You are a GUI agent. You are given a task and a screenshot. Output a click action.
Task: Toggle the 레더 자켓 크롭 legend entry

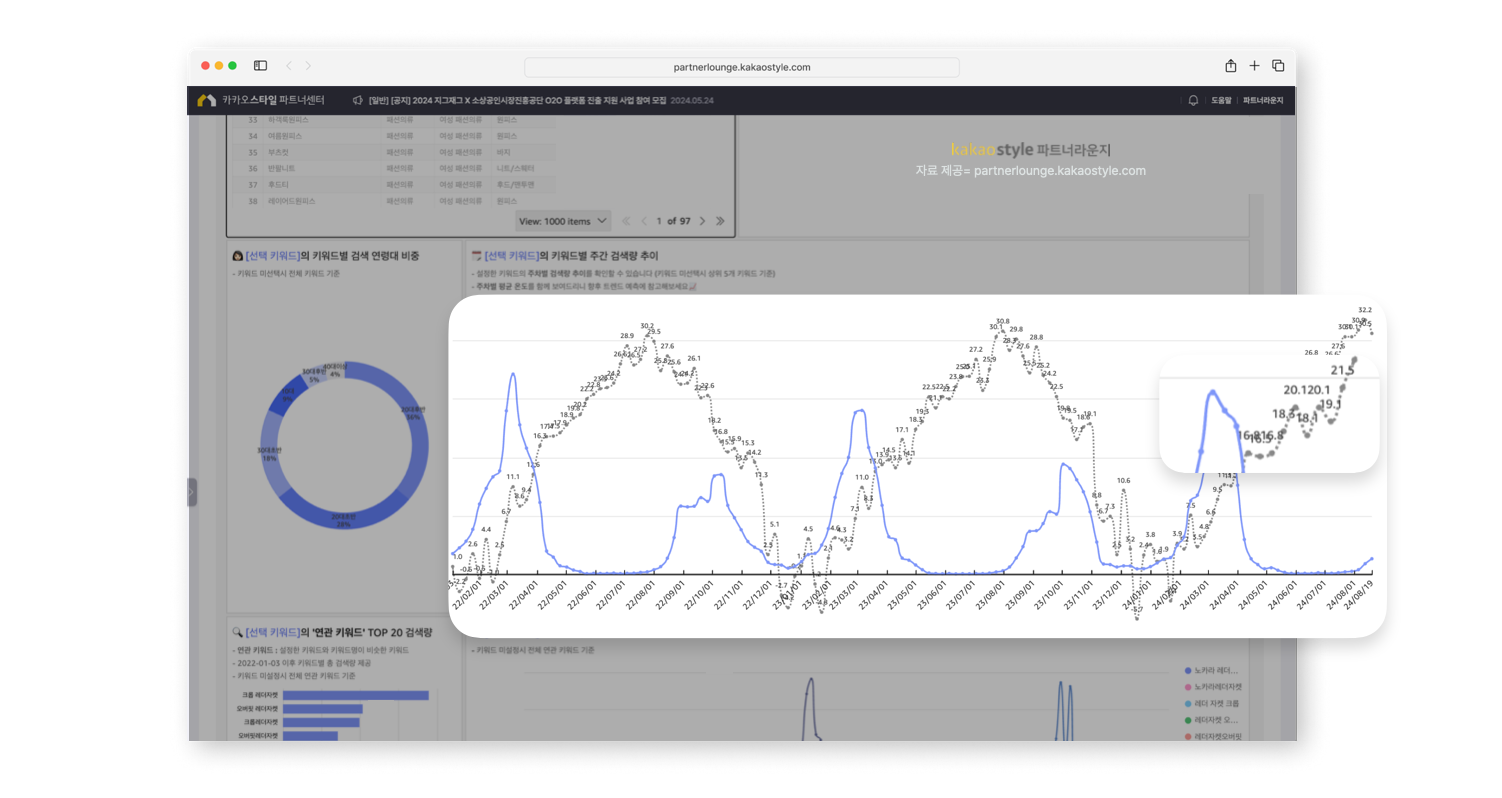pyautogui.click(x=1213, y=704)
